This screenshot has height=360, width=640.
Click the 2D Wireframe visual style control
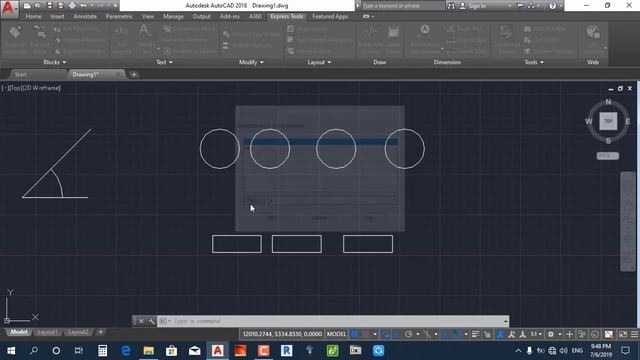42,88
